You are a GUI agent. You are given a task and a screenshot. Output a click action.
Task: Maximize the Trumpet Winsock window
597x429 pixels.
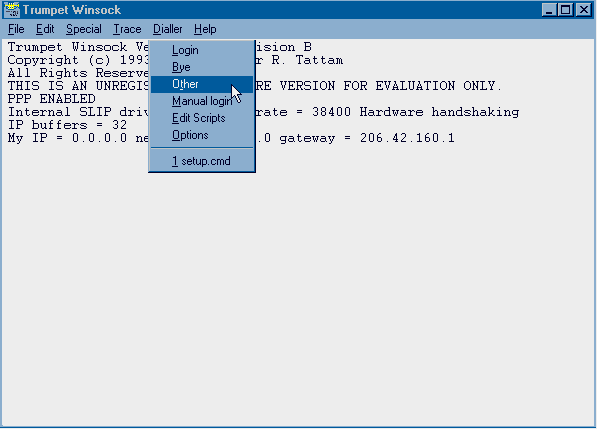pyautogui.click(x=565, y=10)
